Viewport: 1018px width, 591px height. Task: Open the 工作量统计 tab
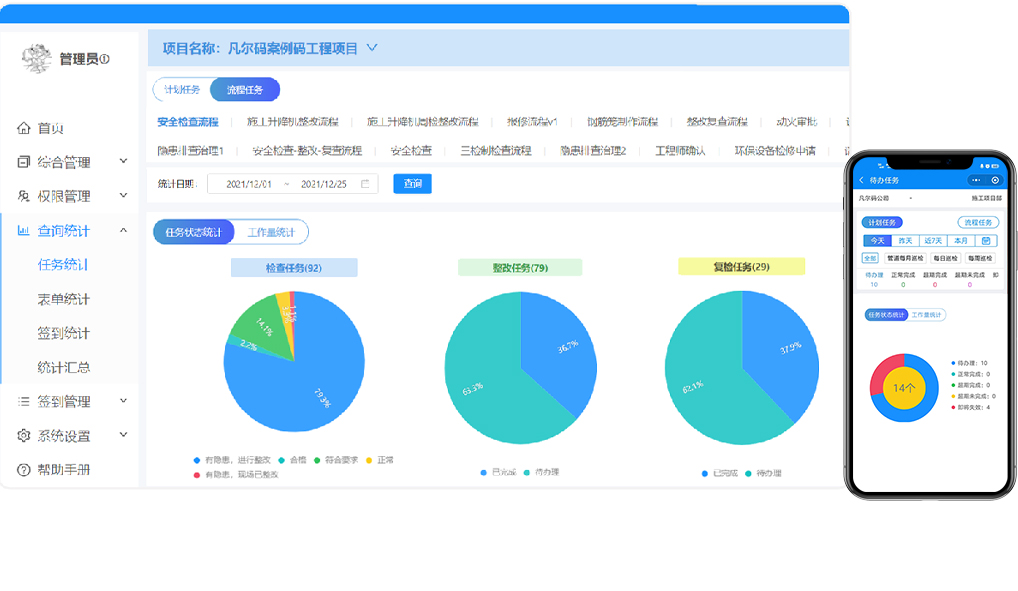pos(269,231)
